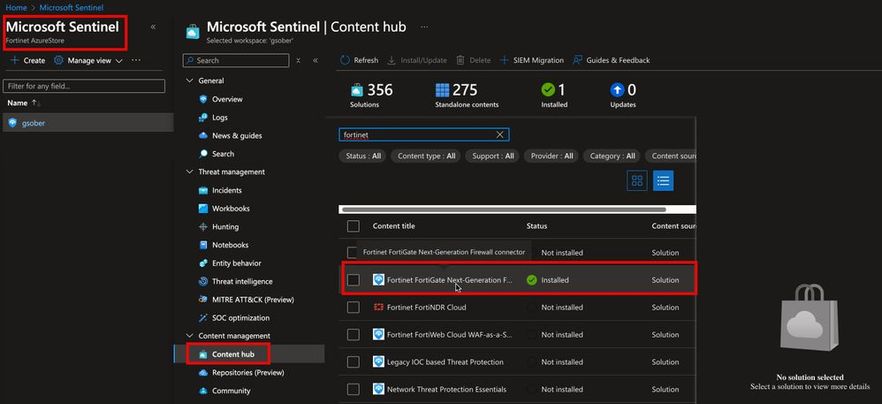The height and width of the screenshot is (404, 882).
Task: Clear the fortinet search text
Action: pos(500,134)
